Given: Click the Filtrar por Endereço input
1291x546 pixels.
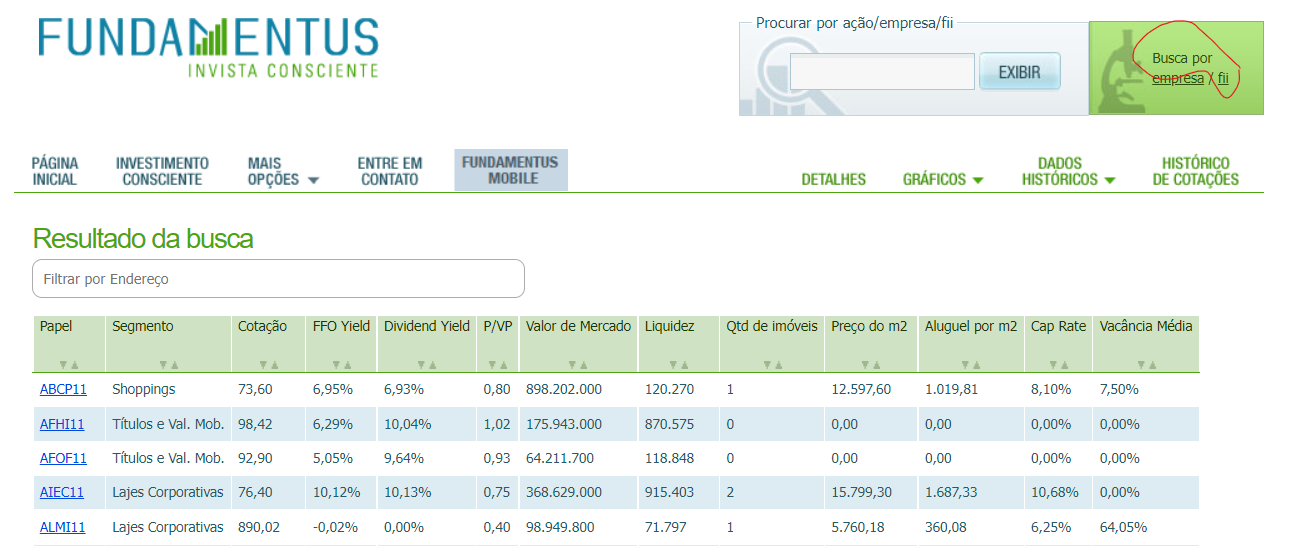Looking at the screenshot, I should tap(278, 279).
